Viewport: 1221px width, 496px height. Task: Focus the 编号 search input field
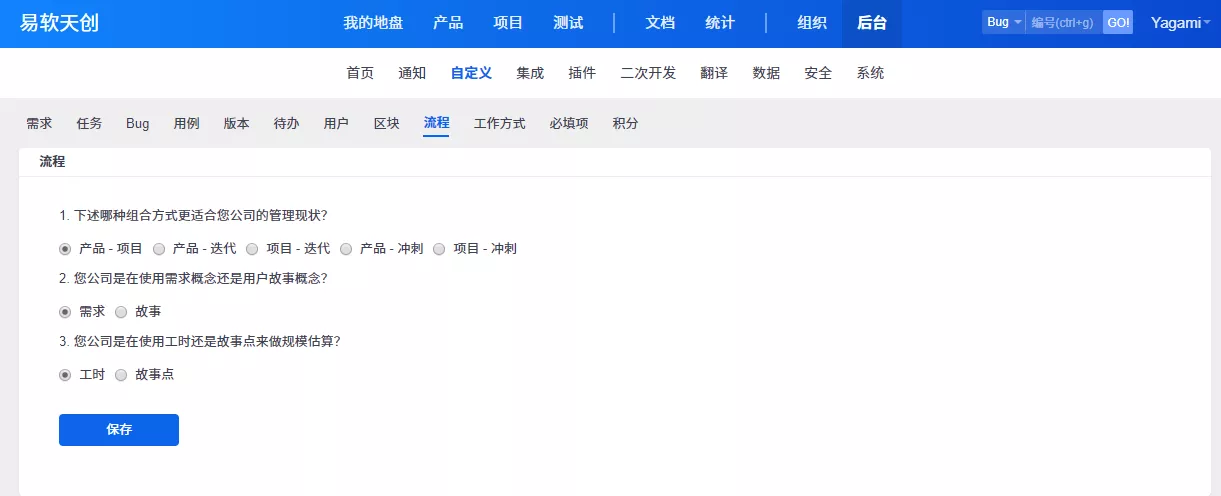click(x=1063, y=22)
